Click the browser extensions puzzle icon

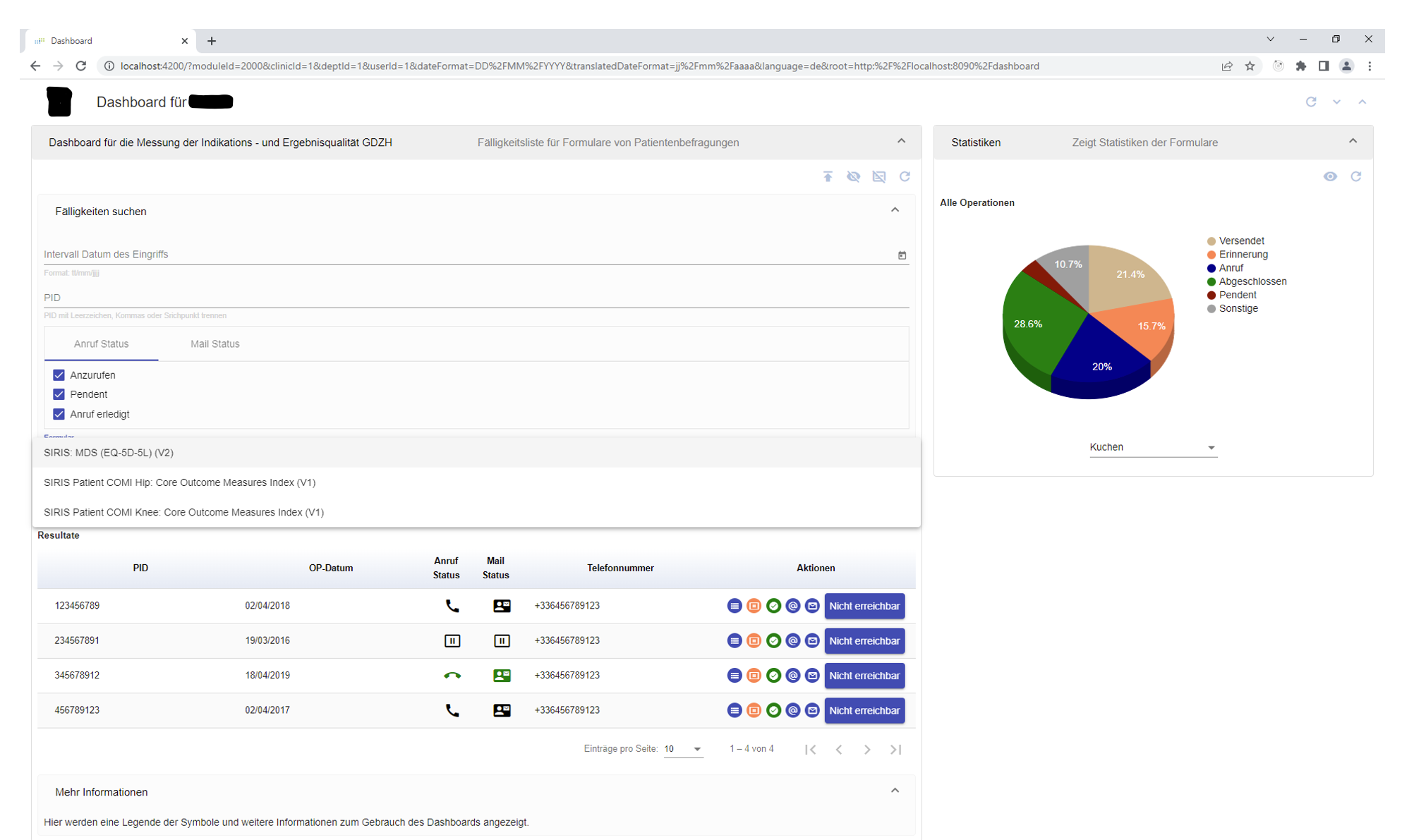[x=1301, y=66]
